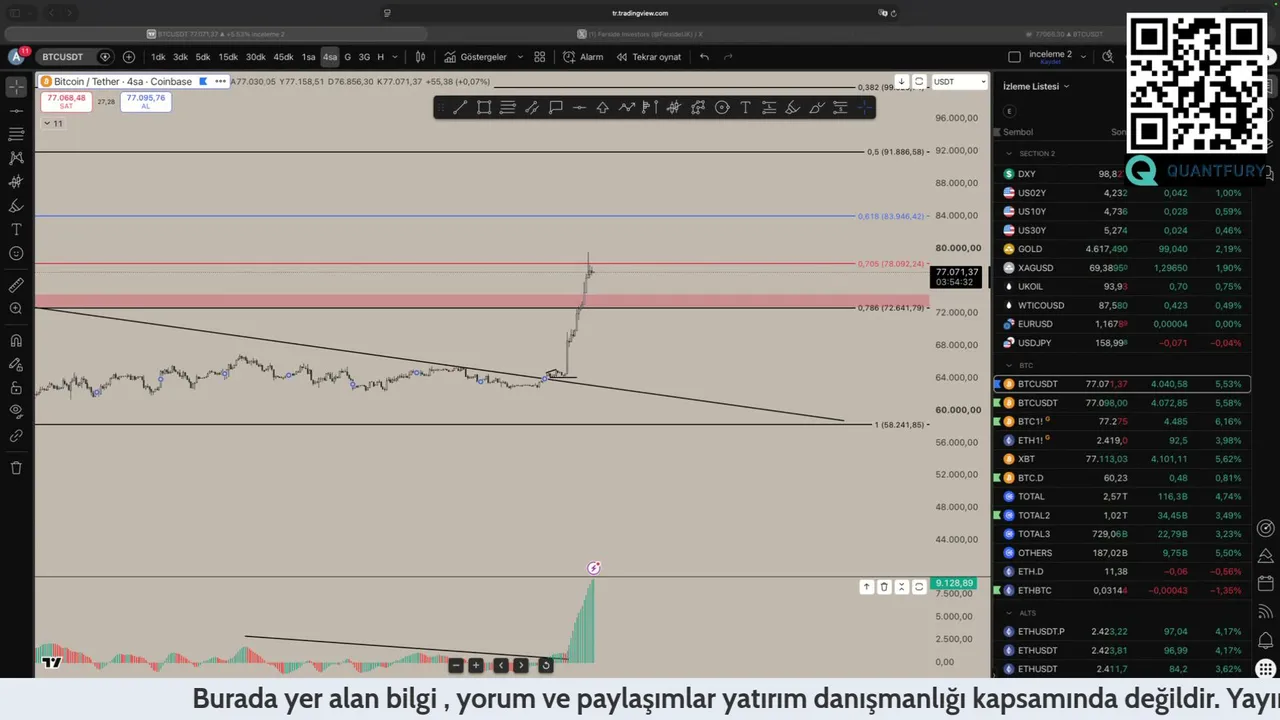This screenshot has height=720, width=1280.
Task: Select the ruler Measure tool
Action: [16, 285]
